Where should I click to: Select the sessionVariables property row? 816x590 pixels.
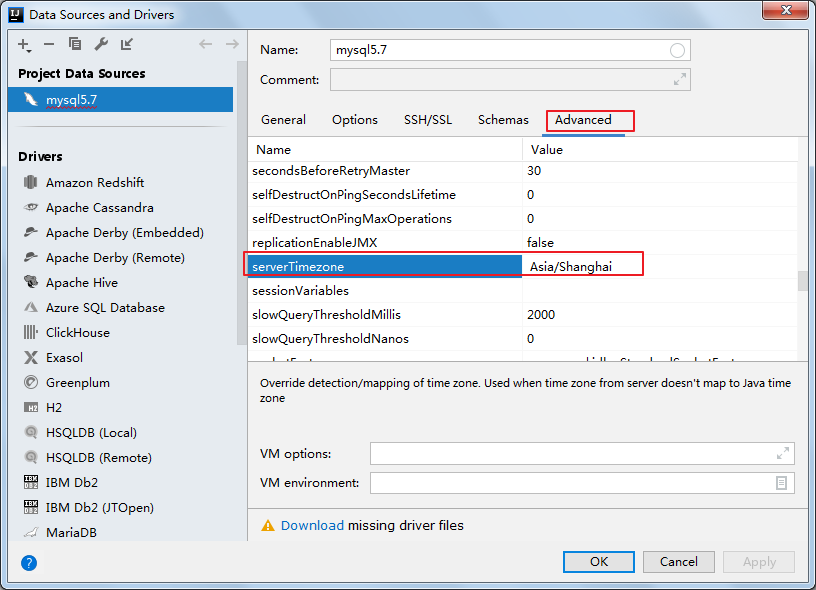coord(522,290)
